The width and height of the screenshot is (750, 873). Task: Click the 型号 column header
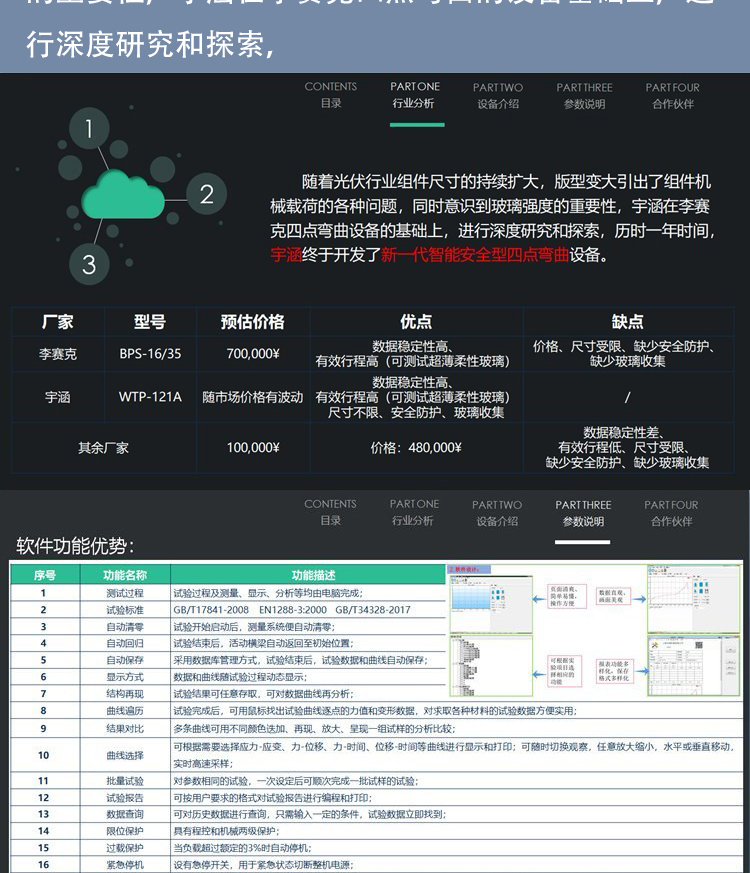(x=150, y=322)
